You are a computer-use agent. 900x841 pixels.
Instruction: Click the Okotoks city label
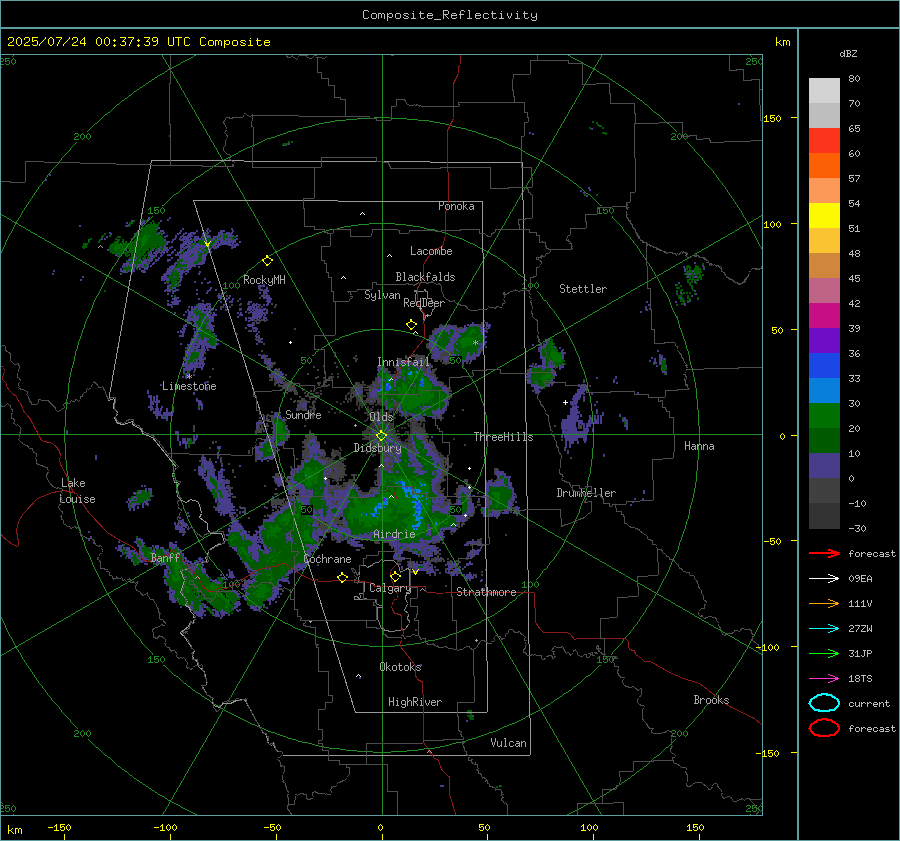400,667
